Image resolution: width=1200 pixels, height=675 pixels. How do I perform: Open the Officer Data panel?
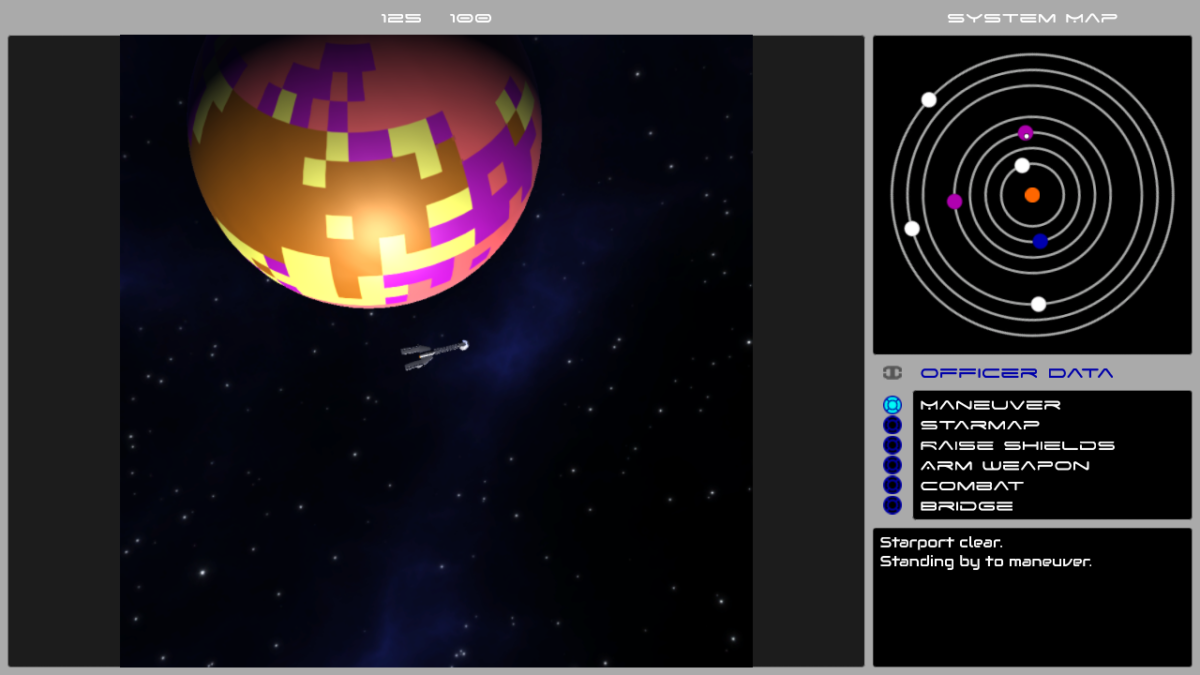click(x=1018, y=371)
